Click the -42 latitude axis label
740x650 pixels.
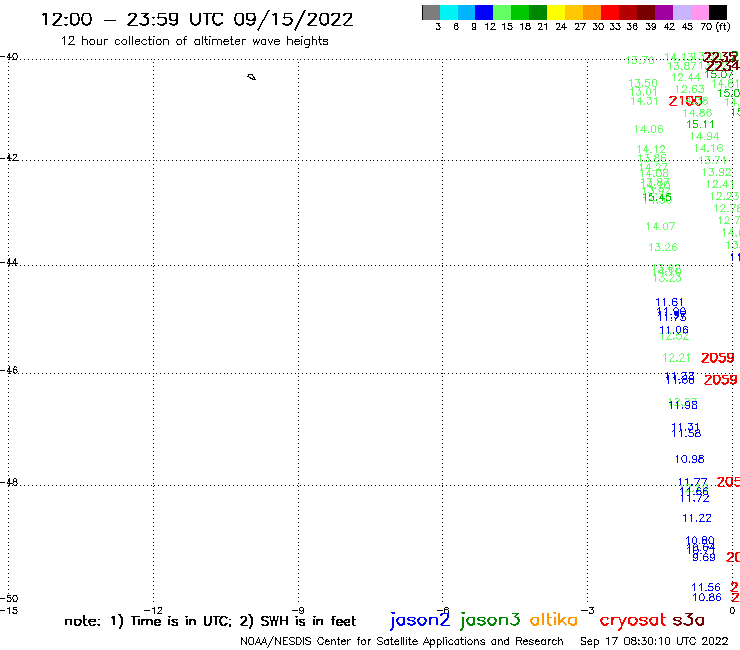(x=9, y=157)
